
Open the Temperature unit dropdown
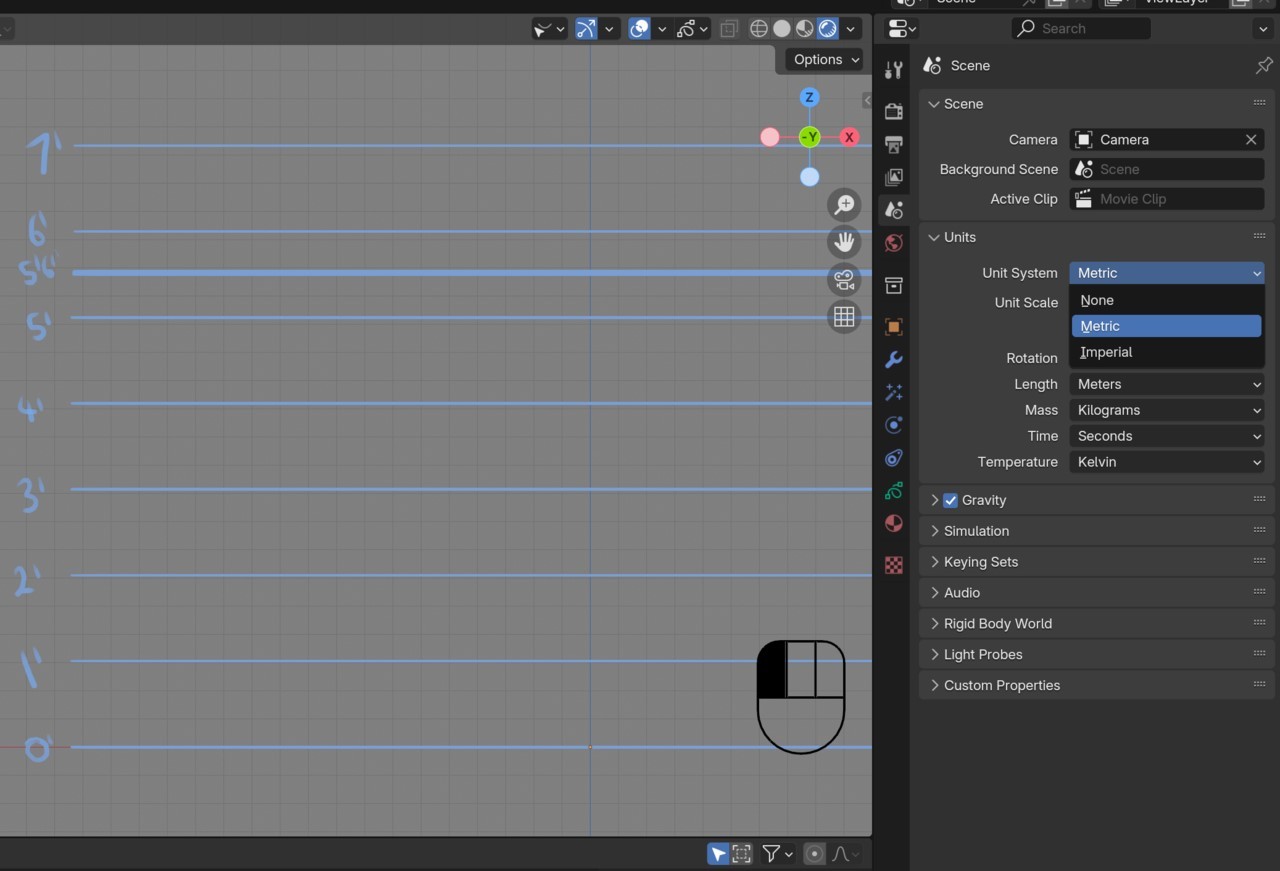(1167, 462)
